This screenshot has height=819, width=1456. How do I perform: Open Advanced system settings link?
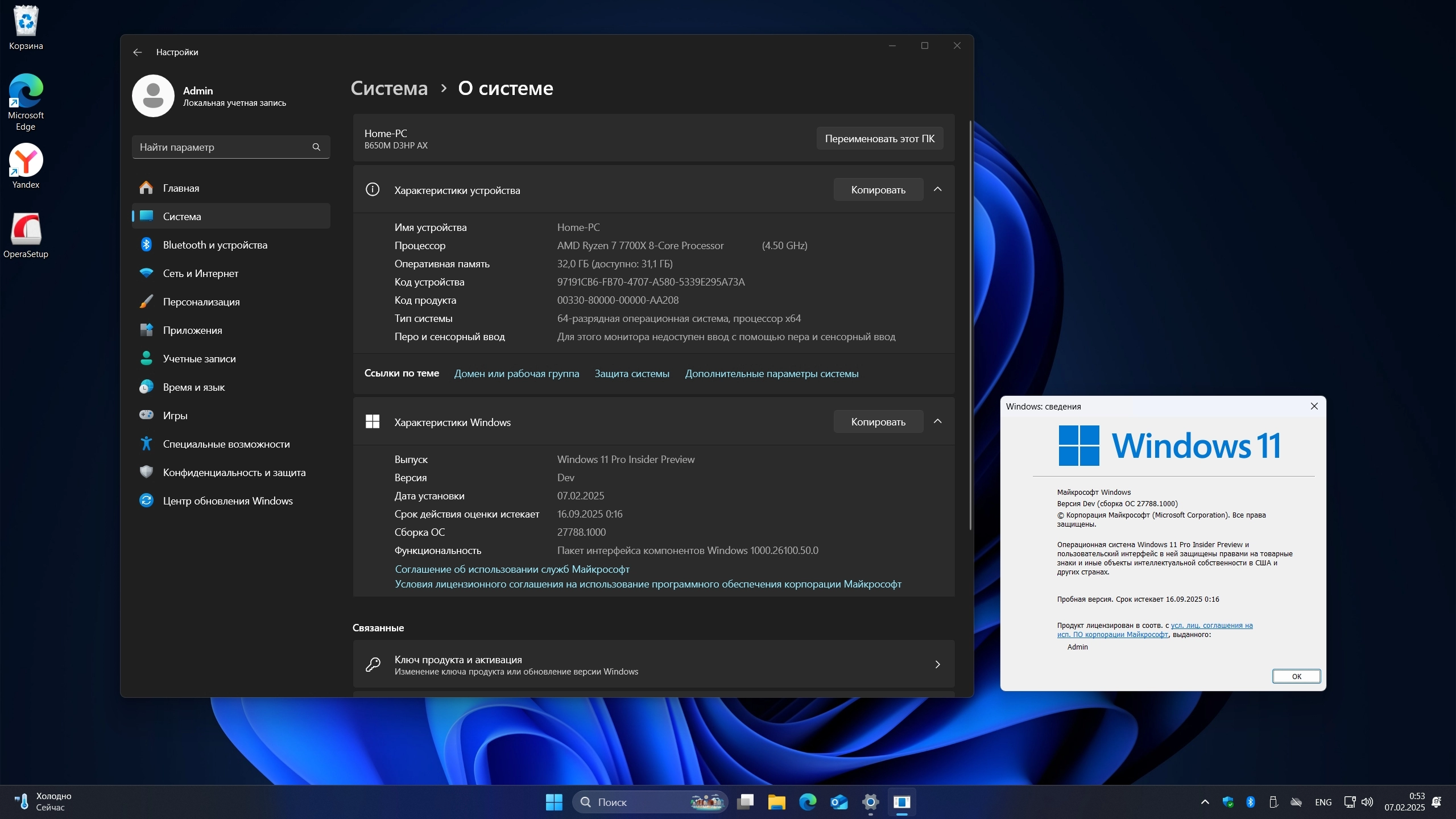[771, 374]
